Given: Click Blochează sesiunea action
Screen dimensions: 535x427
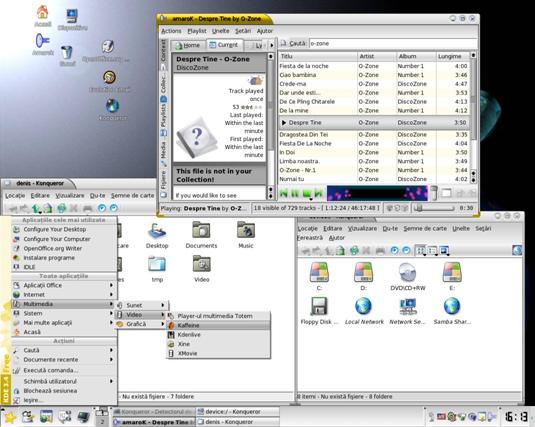Looking at the screenshot, I should coord(64,390).
